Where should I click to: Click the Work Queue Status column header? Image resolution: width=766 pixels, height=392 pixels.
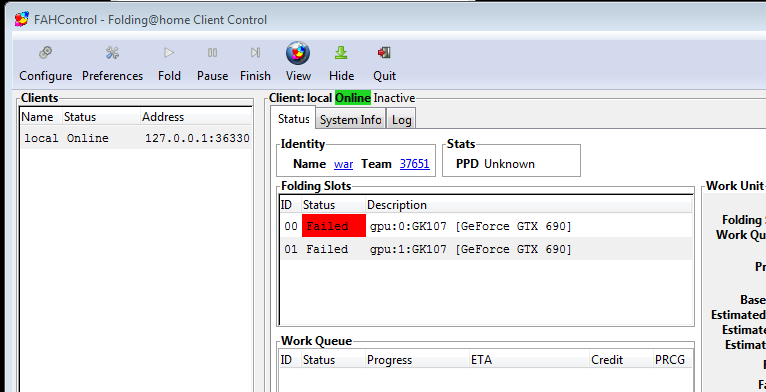click(x=333, y=360)
